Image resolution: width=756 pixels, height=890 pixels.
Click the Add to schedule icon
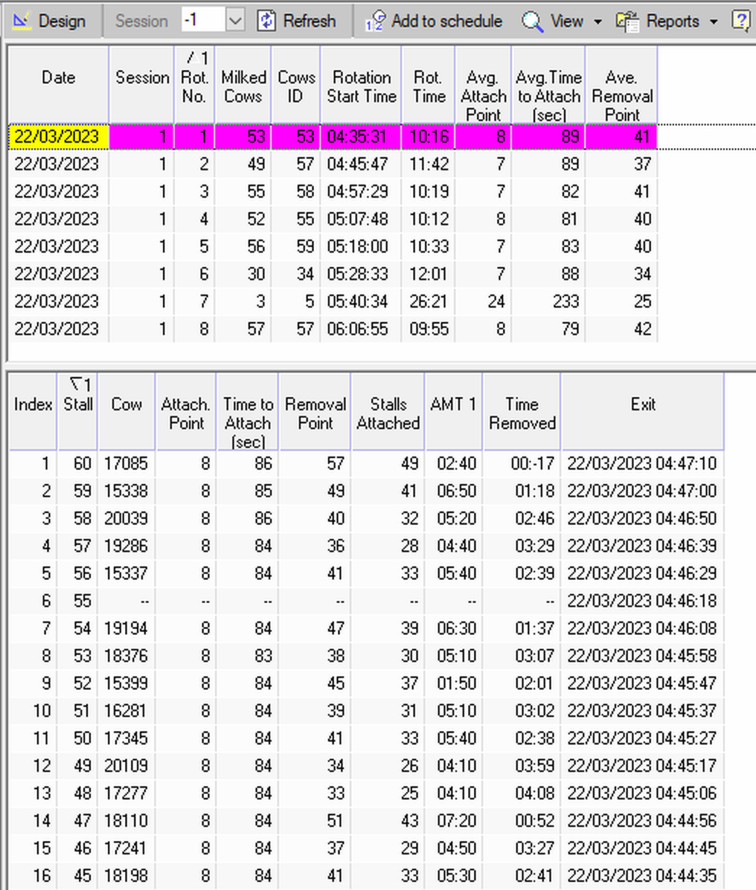click(x=374, y=21)
